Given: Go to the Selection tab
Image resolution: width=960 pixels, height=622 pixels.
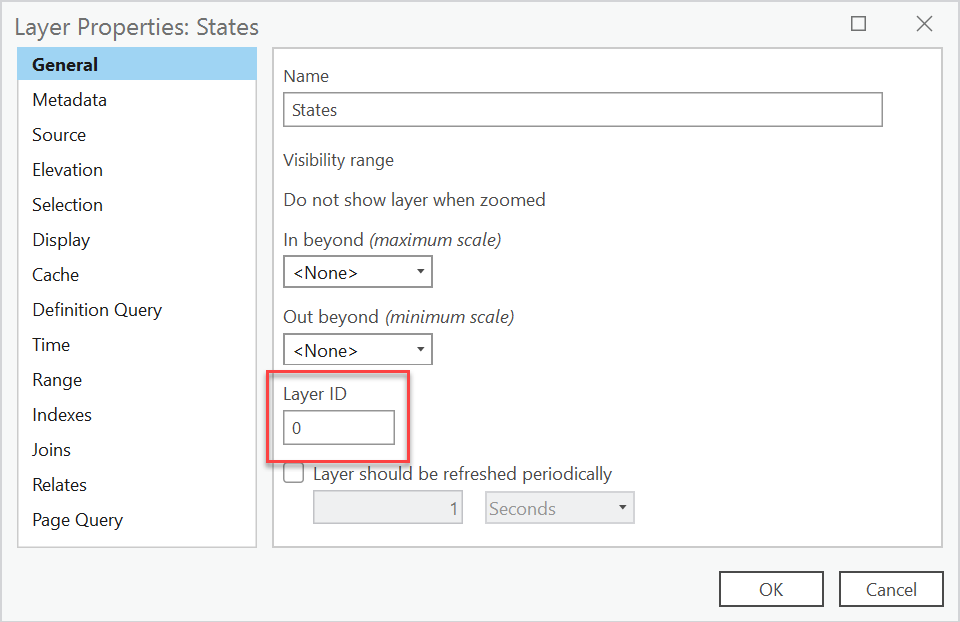Looking at the screenshot, I should (x=67, y=205).
